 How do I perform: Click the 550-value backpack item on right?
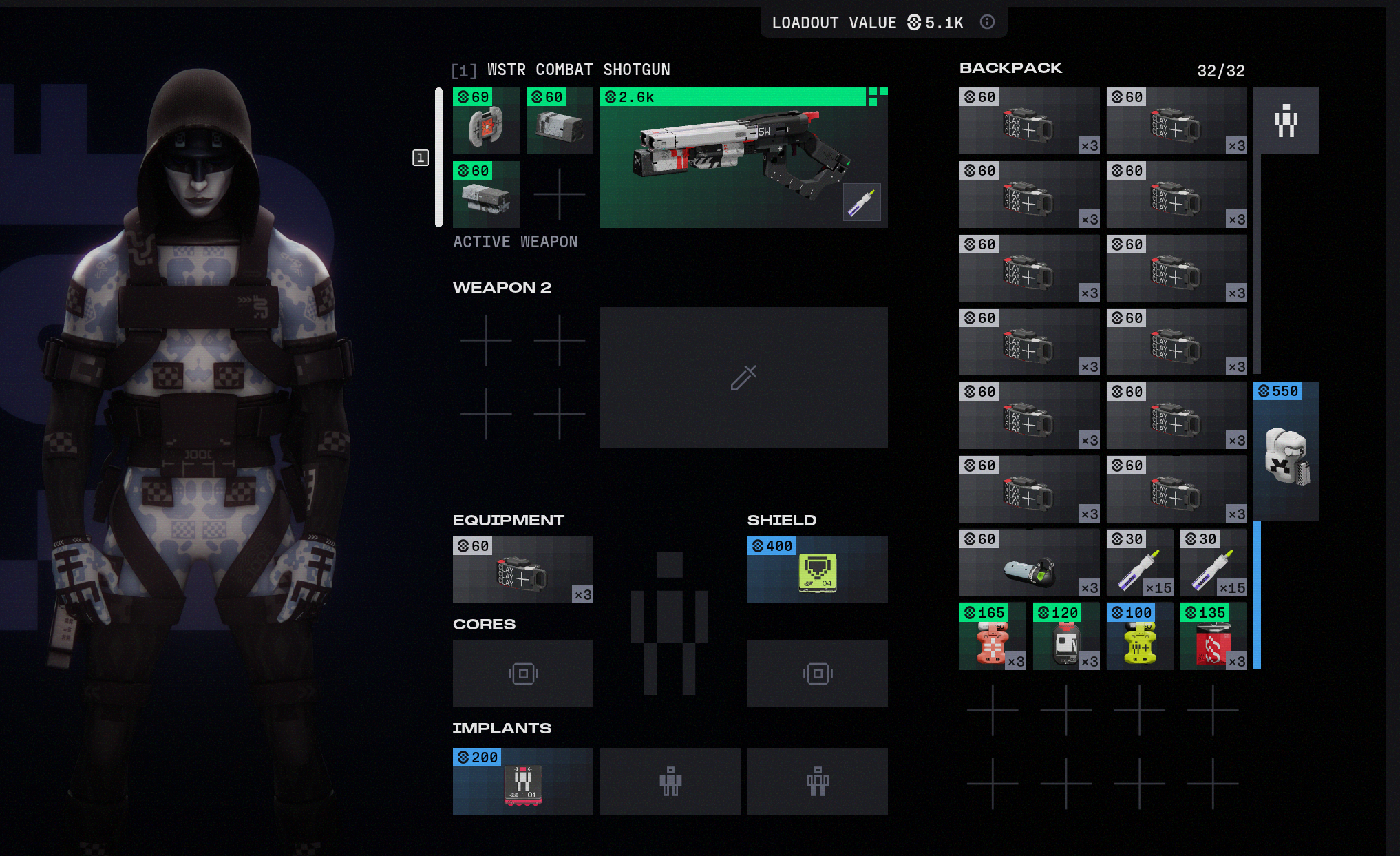tap(1286, 452)
